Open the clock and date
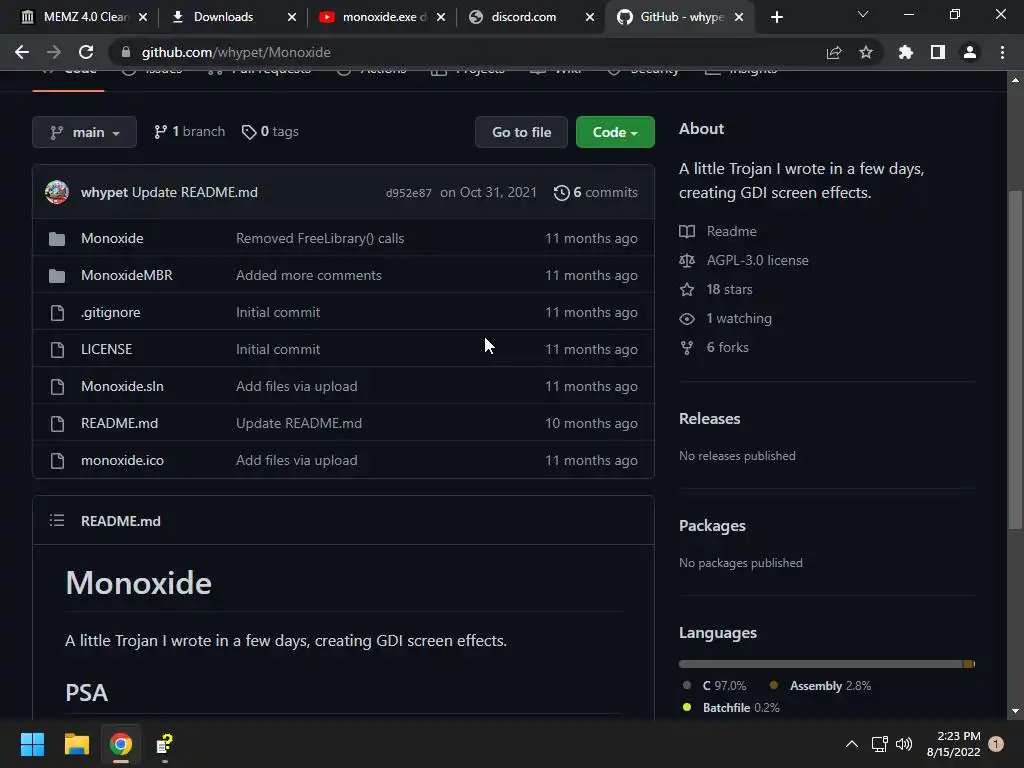This screenshot has height=768, width=1024. point(953,744)
